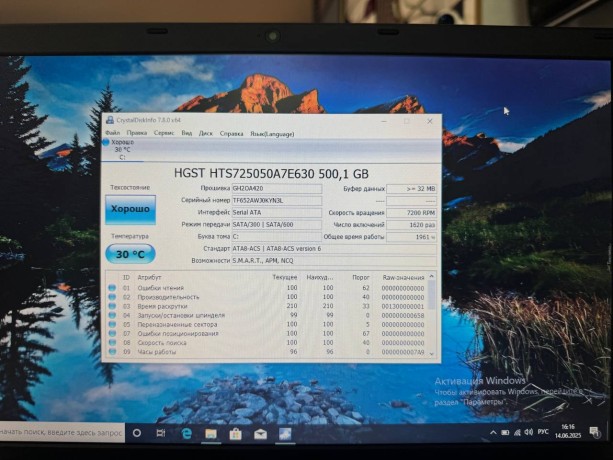
Task: Select the Переназначенные сектора attribute text
Action: (x=177, y=325)
